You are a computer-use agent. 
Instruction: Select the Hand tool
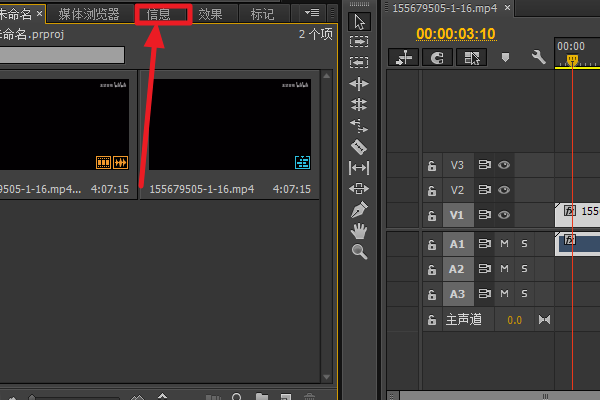(359, 231)
